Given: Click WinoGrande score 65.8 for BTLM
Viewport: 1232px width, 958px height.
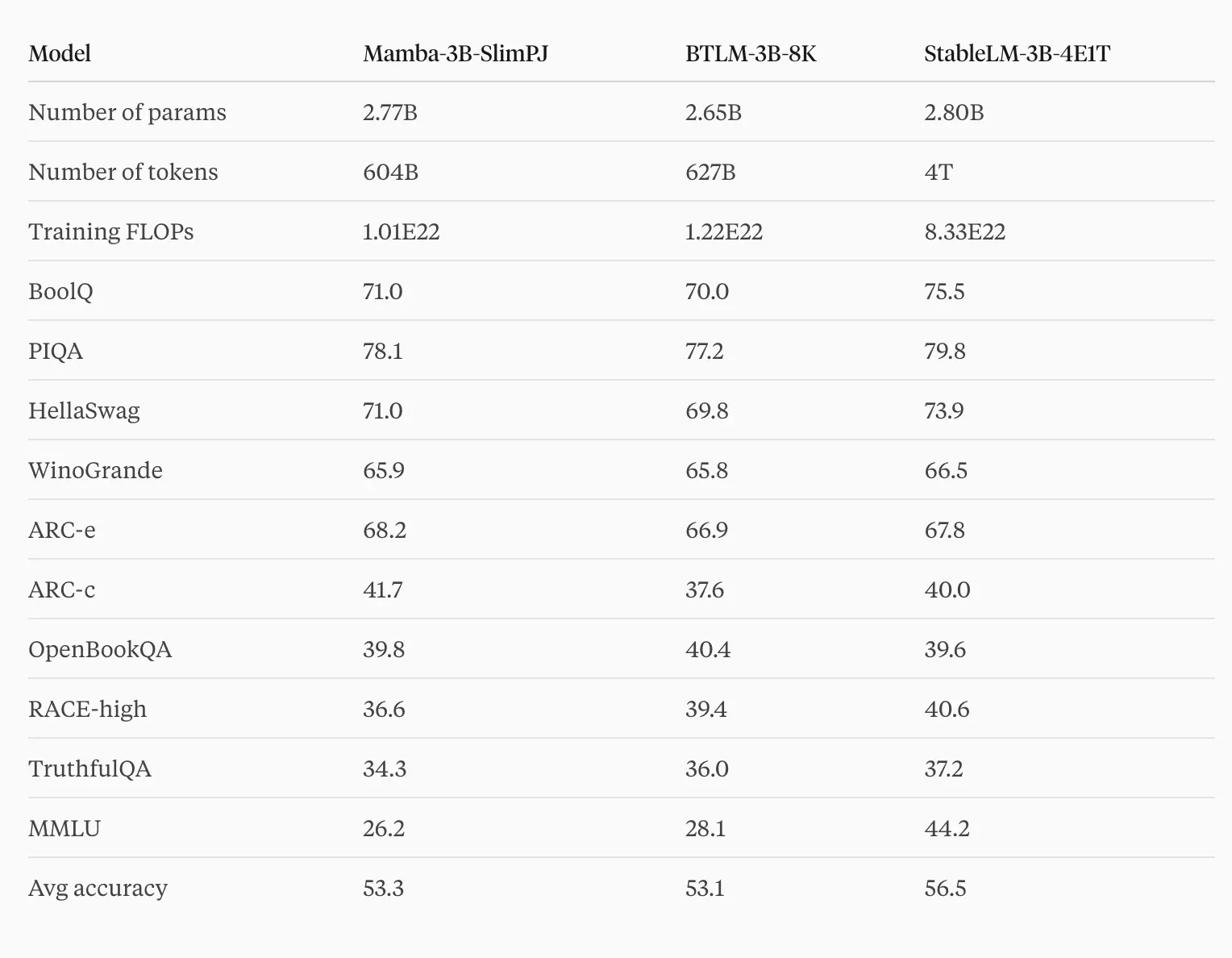Looking at the screenshot, I should pos(706,471).
